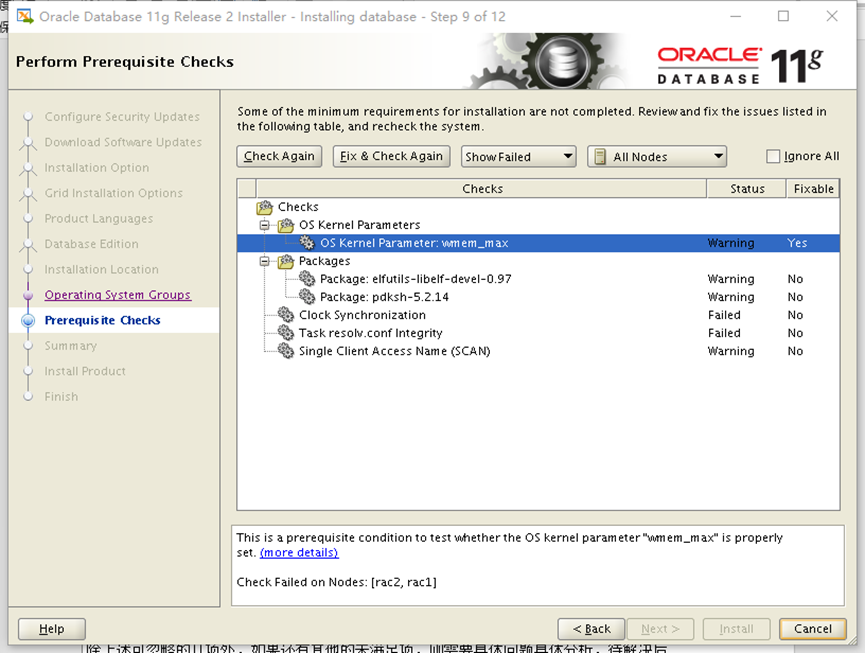Screen dimensions: 865x653
Task: Click Warning status of SCAN check
Action: pos(730,351)
